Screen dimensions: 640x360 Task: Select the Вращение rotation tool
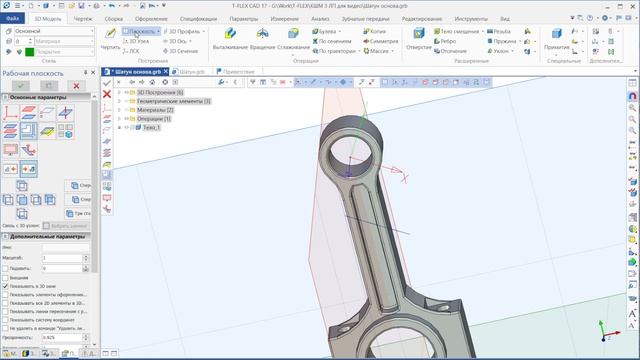coord(262,33)
